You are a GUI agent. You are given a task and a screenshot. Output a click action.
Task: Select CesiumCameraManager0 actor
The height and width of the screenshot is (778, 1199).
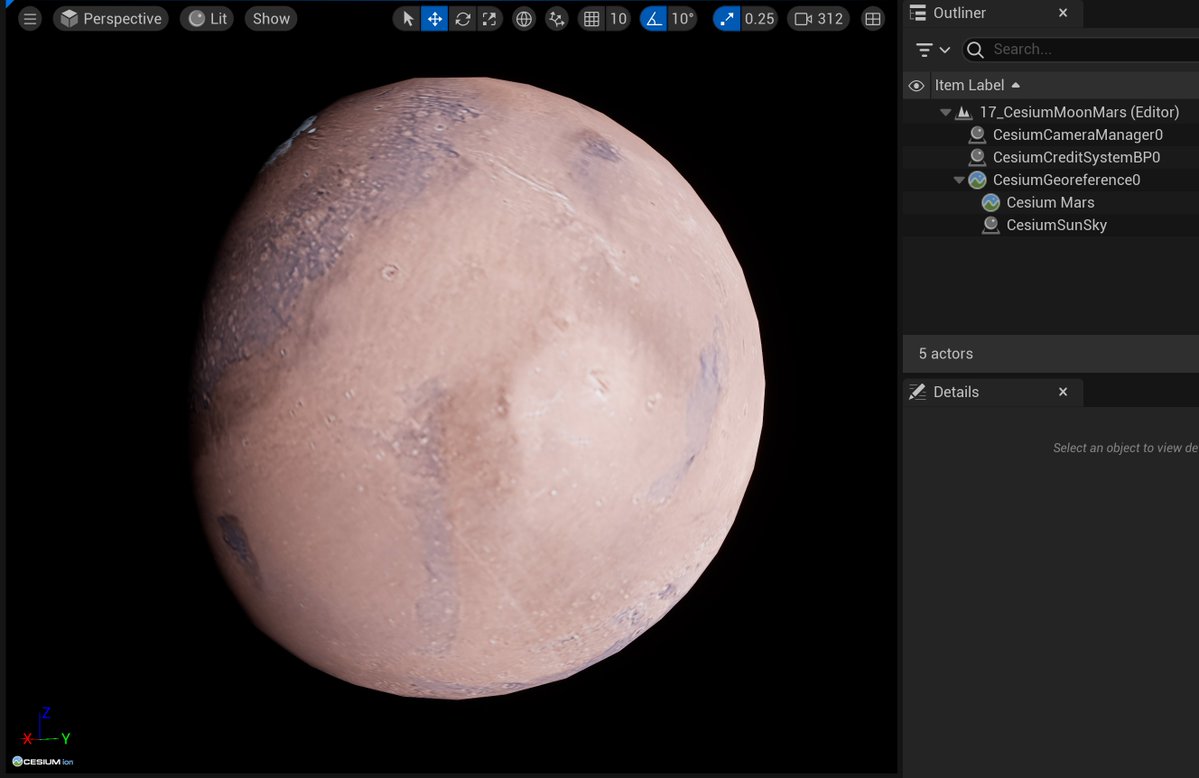1051,135
